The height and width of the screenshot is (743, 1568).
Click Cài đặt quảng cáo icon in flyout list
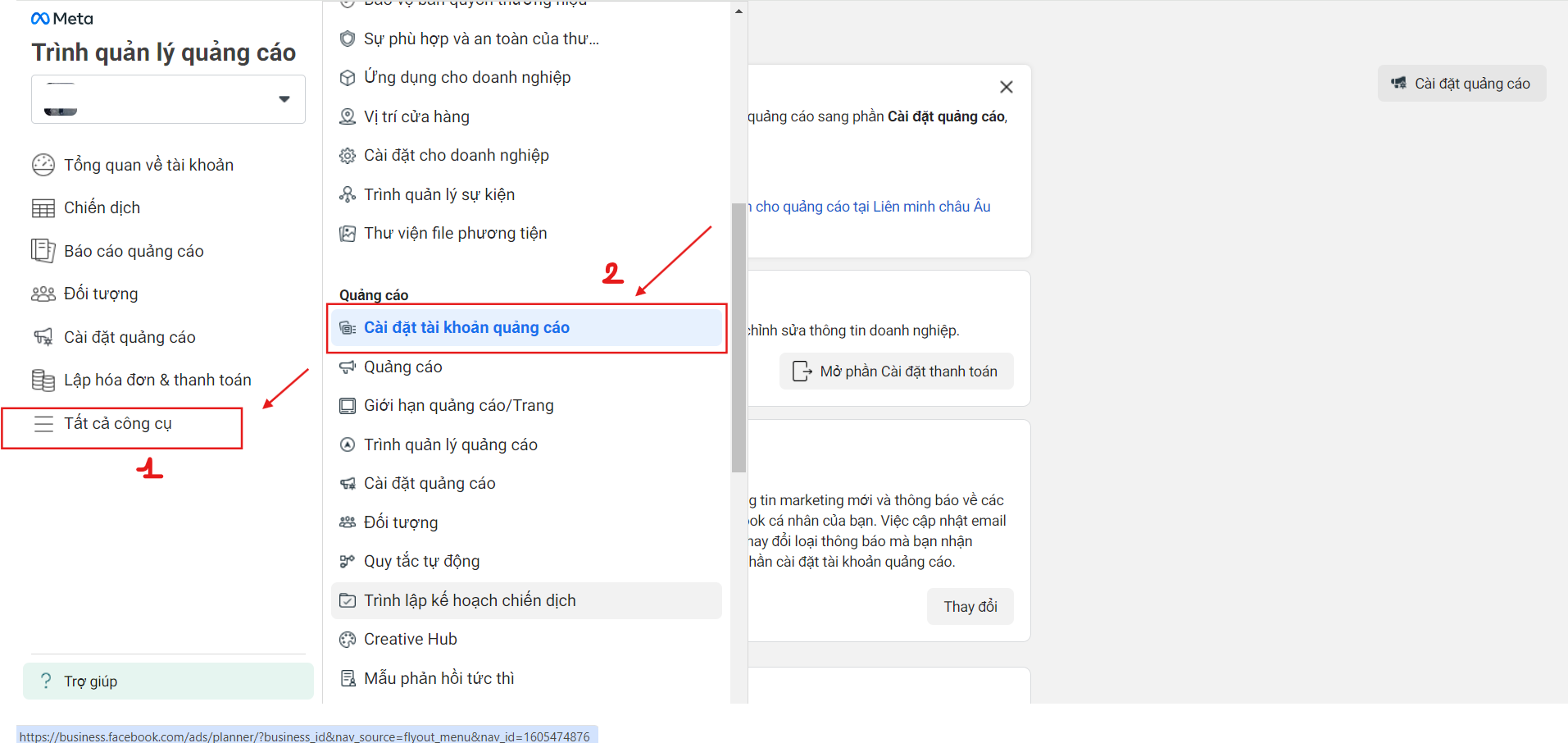(x=348, y=484)
